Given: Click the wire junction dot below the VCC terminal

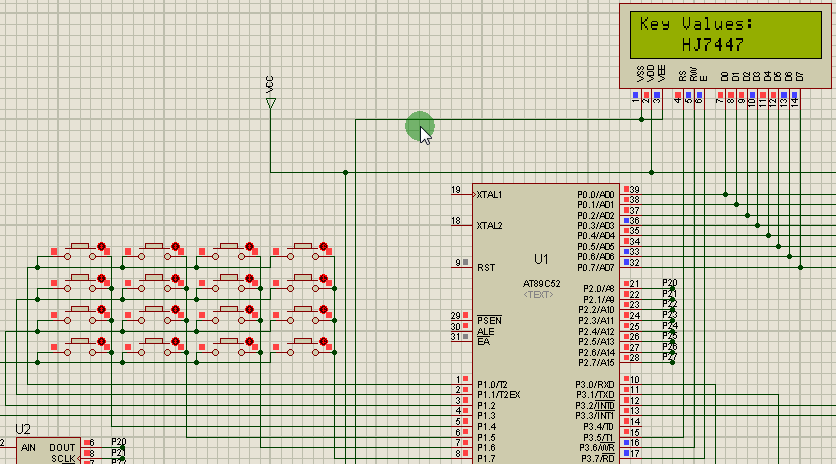Looking at the screenshot, I should (345, 172).
